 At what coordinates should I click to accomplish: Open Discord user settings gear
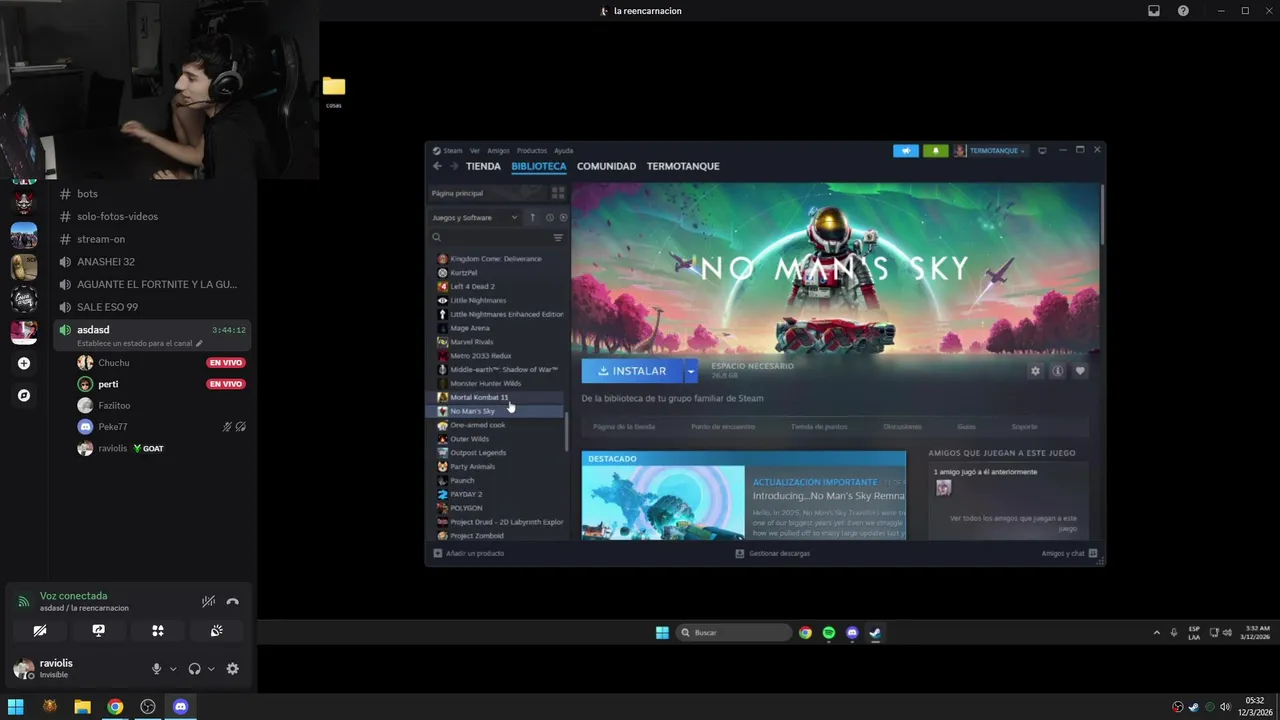pos(233,669)
